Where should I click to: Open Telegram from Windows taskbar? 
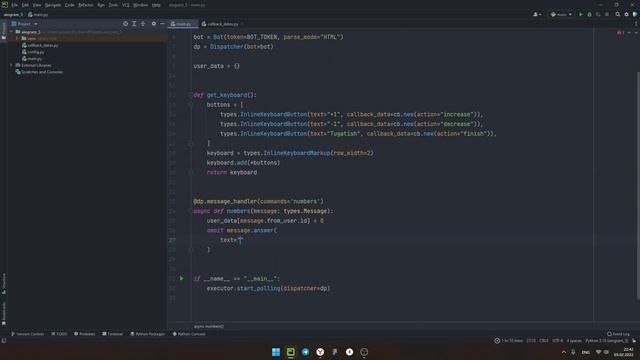pos(305,352)
